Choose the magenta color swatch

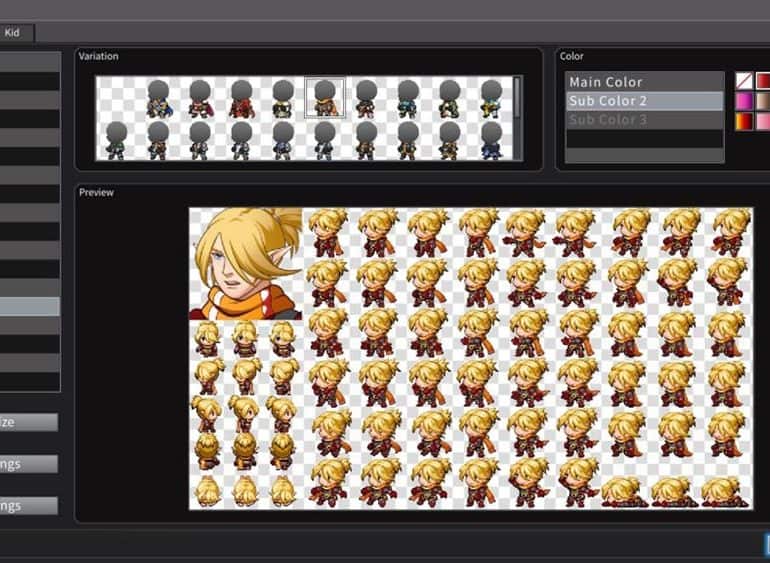click(744, 101)
